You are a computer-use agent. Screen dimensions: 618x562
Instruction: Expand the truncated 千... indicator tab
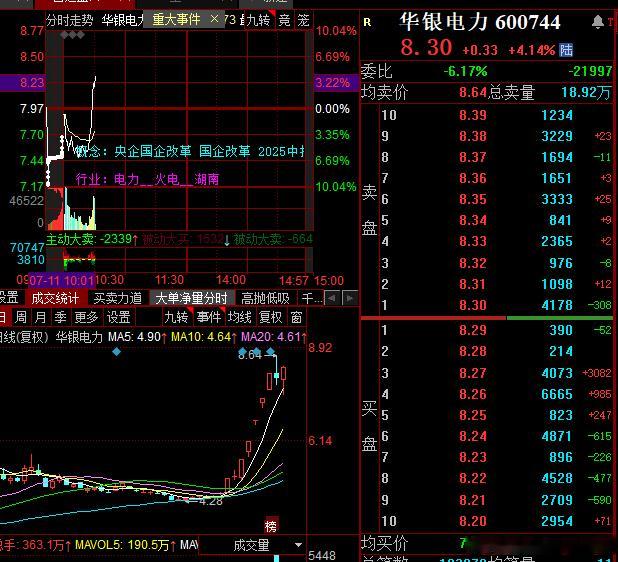pos(313,298)
